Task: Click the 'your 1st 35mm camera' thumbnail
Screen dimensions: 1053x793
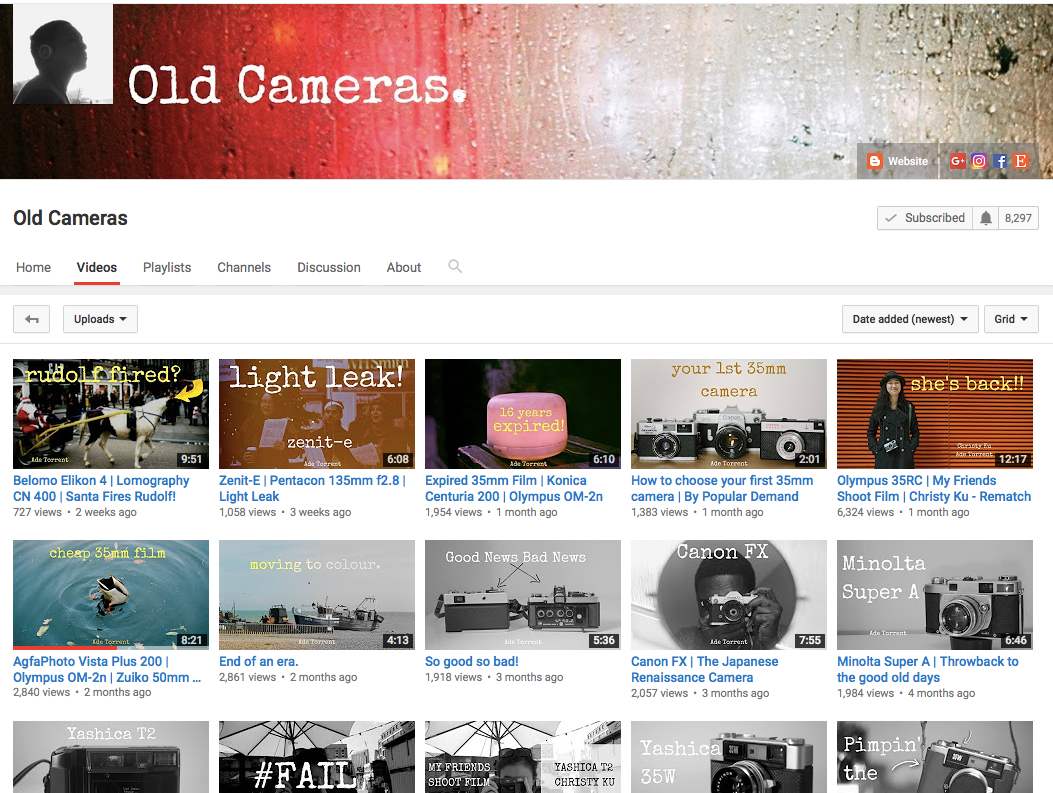Action: (729, 414)
